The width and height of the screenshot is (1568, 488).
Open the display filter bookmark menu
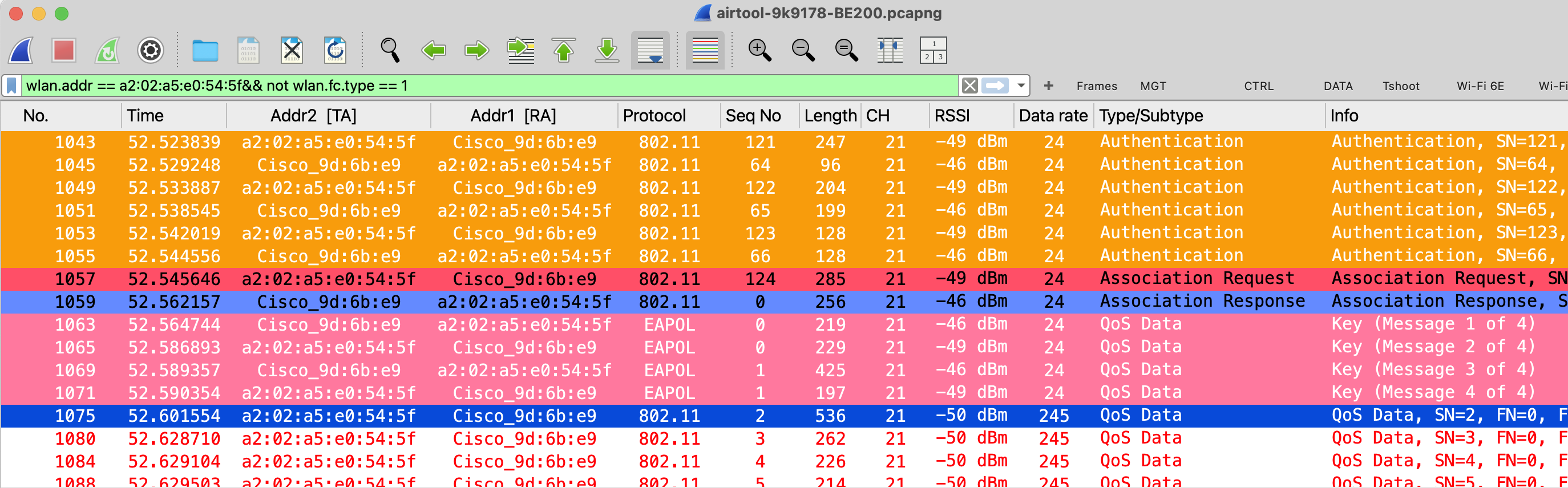pos(11,86)
